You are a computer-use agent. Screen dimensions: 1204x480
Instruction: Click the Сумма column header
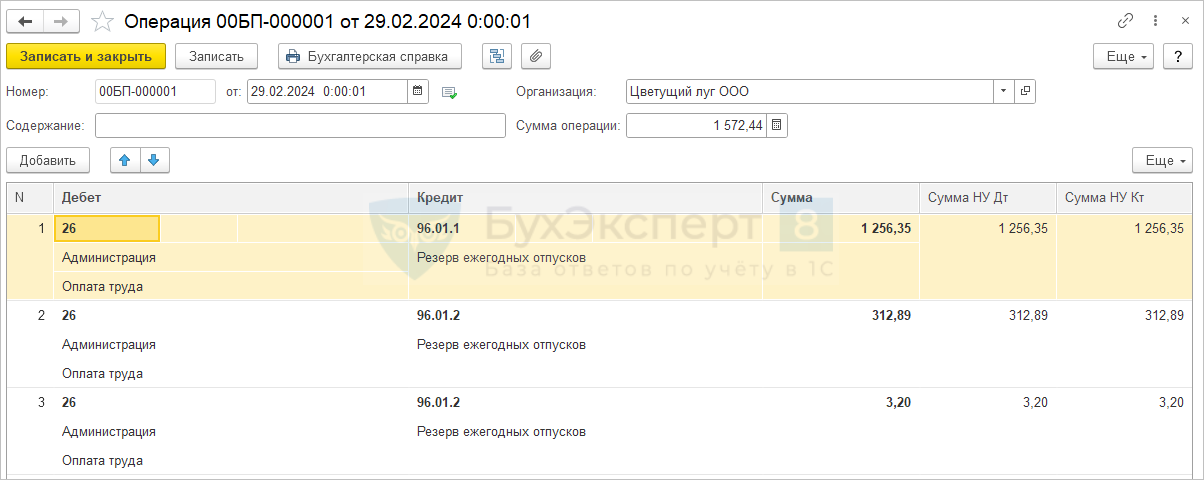pos(841,198)
